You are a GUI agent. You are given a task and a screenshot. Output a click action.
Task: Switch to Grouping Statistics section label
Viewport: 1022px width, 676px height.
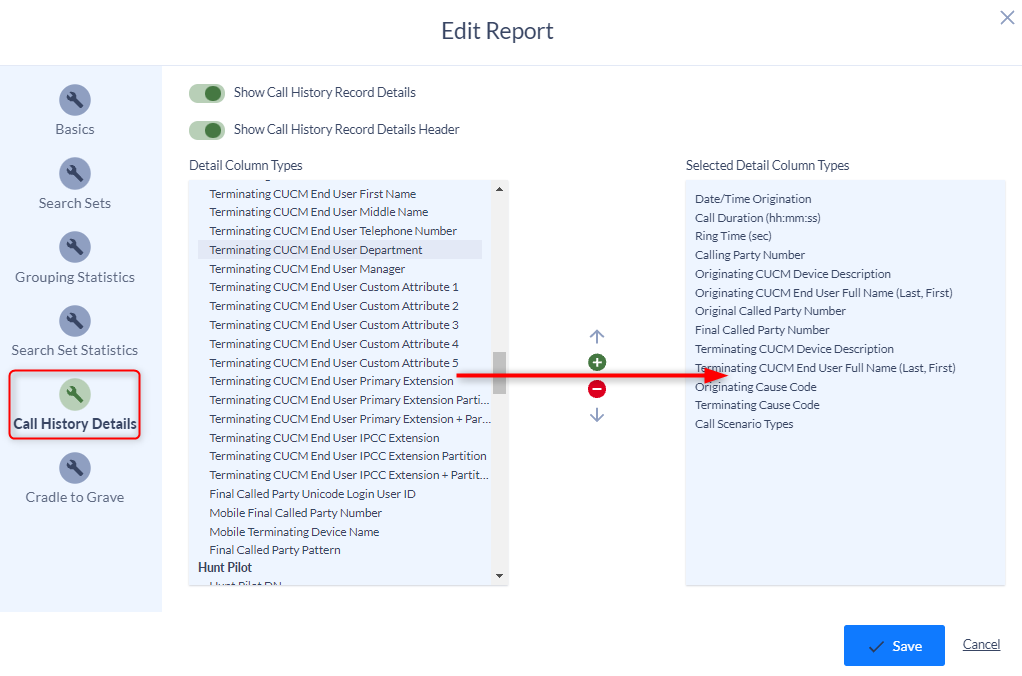point(75,277)
